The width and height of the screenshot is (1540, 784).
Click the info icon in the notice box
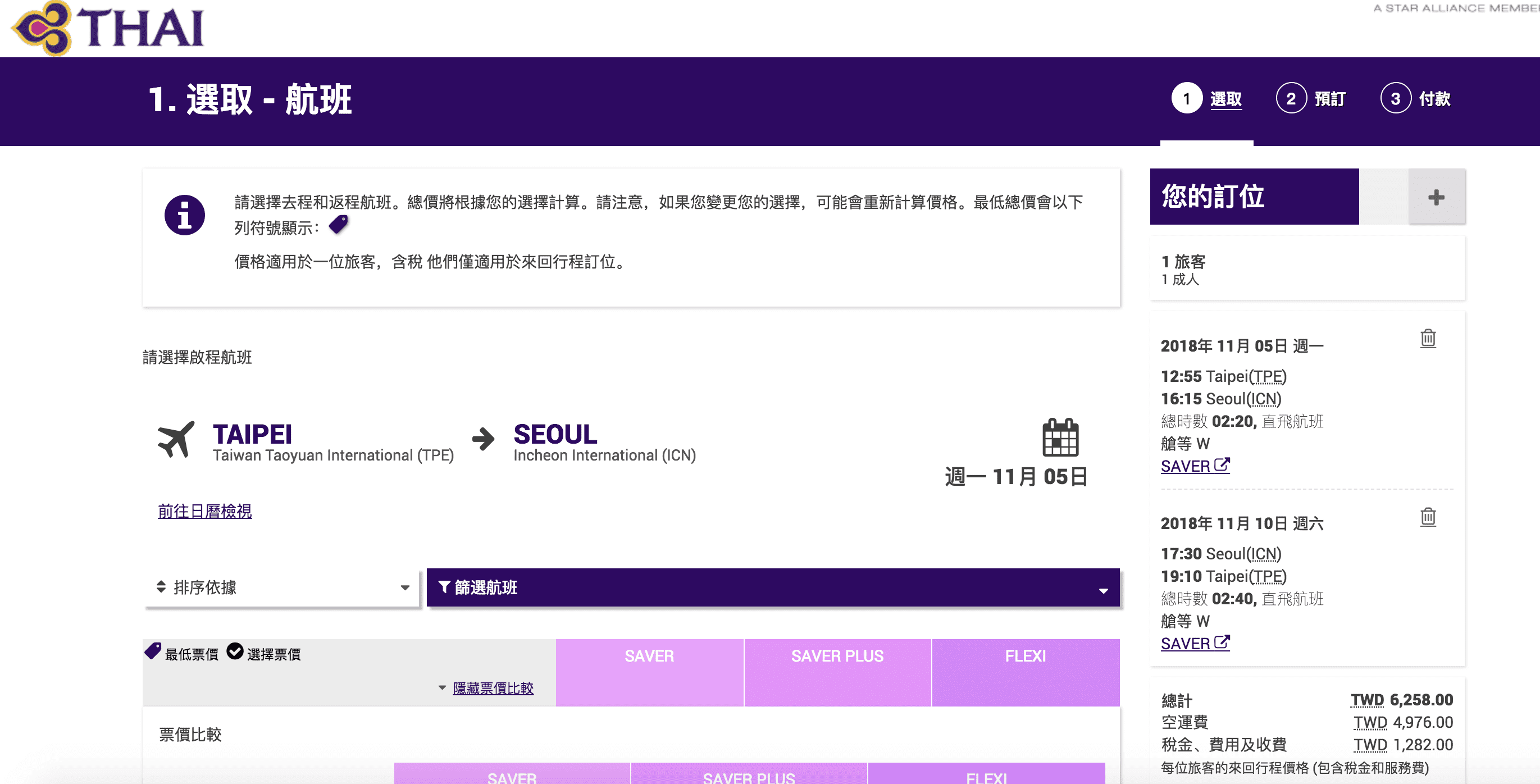coord(184,214)
